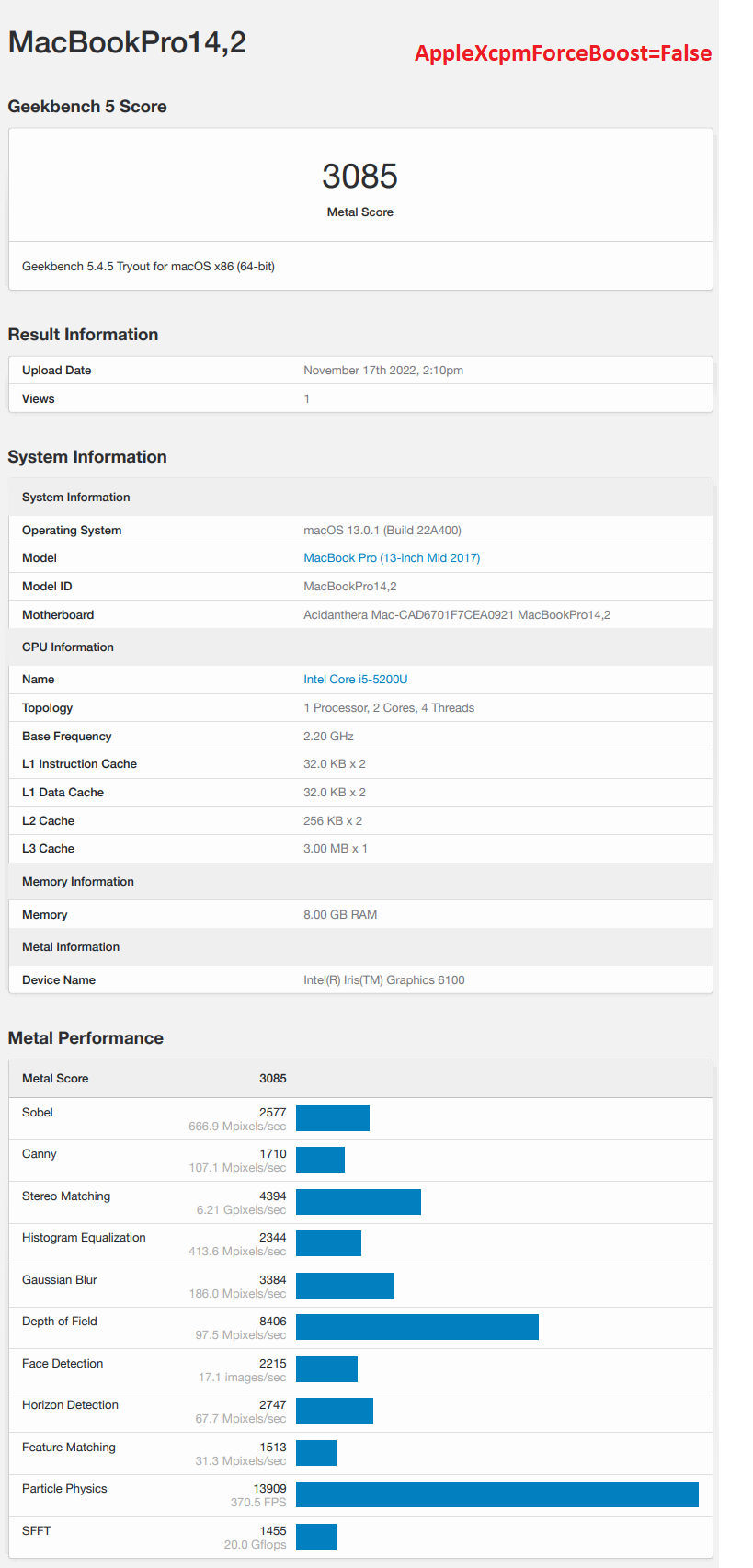Click the Stereo Matching score bar
This screenshot has width=753, height=1568.
[359, 1202]
